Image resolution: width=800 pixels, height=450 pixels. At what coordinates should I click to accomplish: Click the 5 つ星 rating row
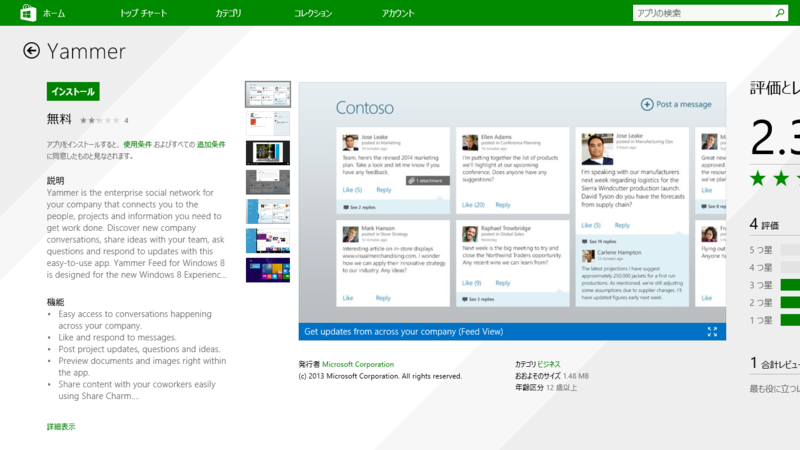pos(774,250)
